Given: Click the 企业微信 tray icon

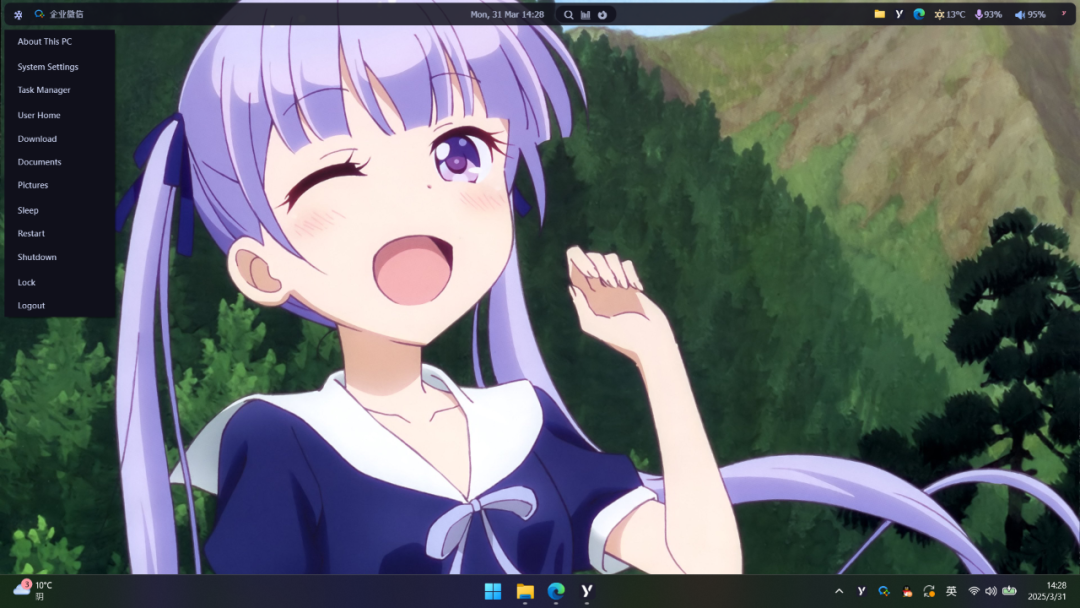Looking at the screenshot, I should click(884, 591).
